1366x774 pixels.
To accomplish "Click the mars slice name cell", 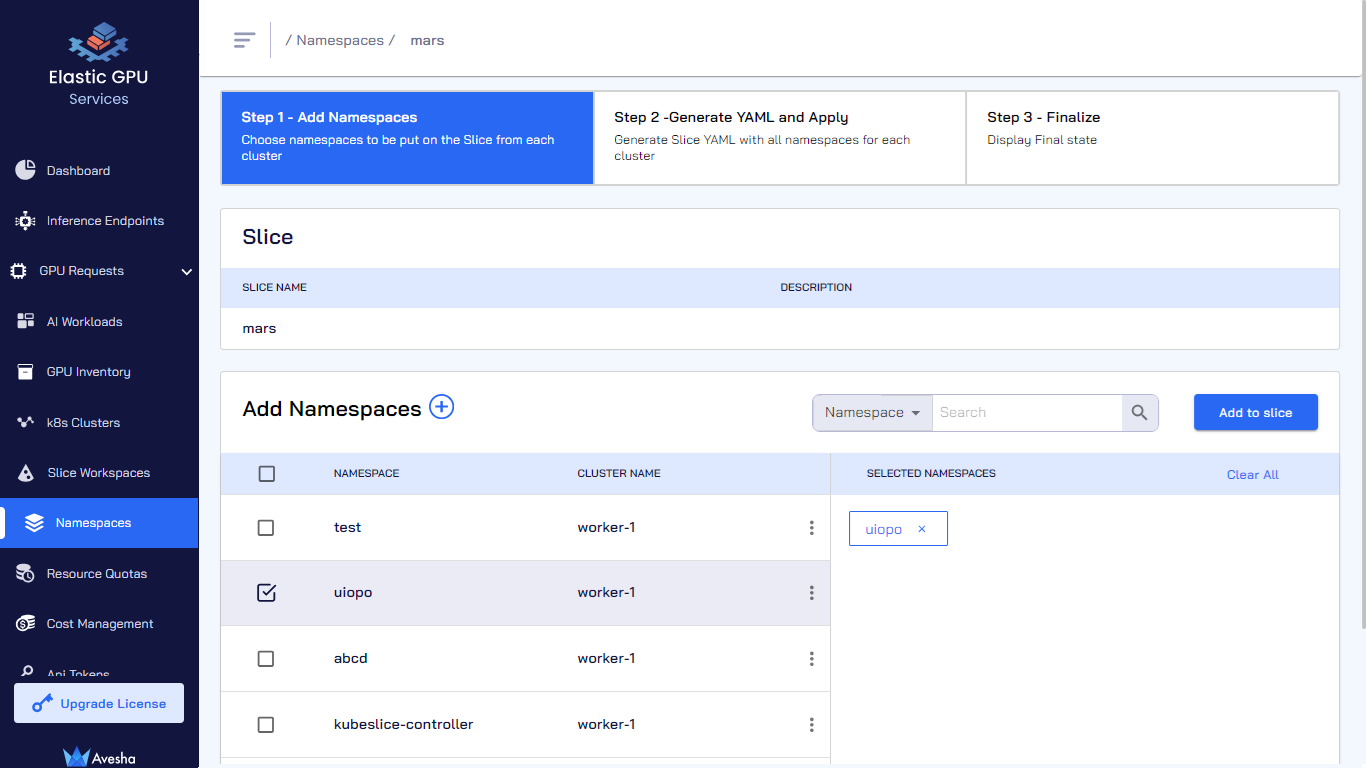I will [259, 328].
